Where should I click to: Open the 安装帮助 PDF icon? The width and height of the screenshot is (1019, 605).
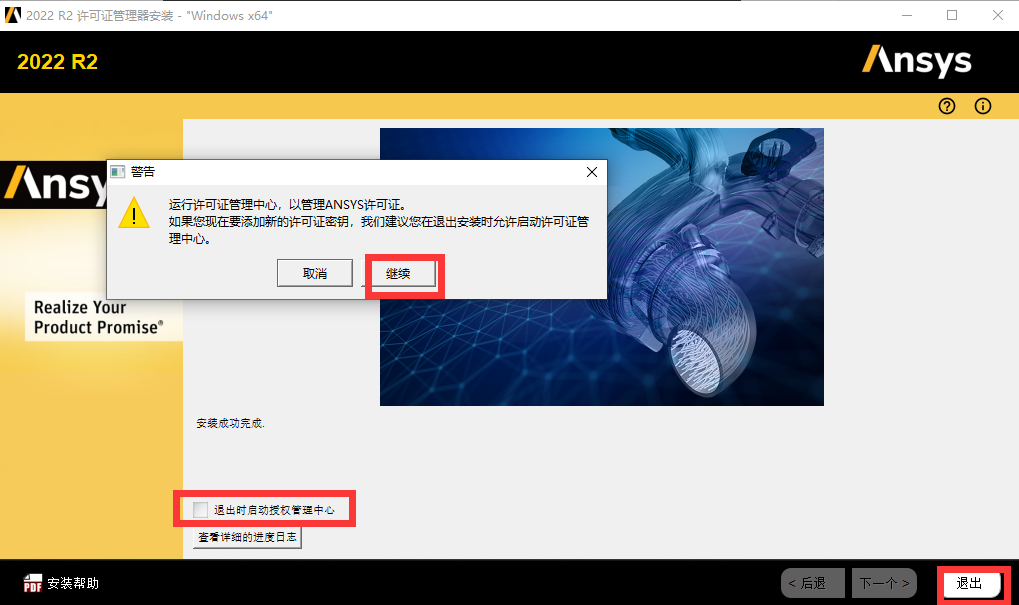[x=32, y=583]
